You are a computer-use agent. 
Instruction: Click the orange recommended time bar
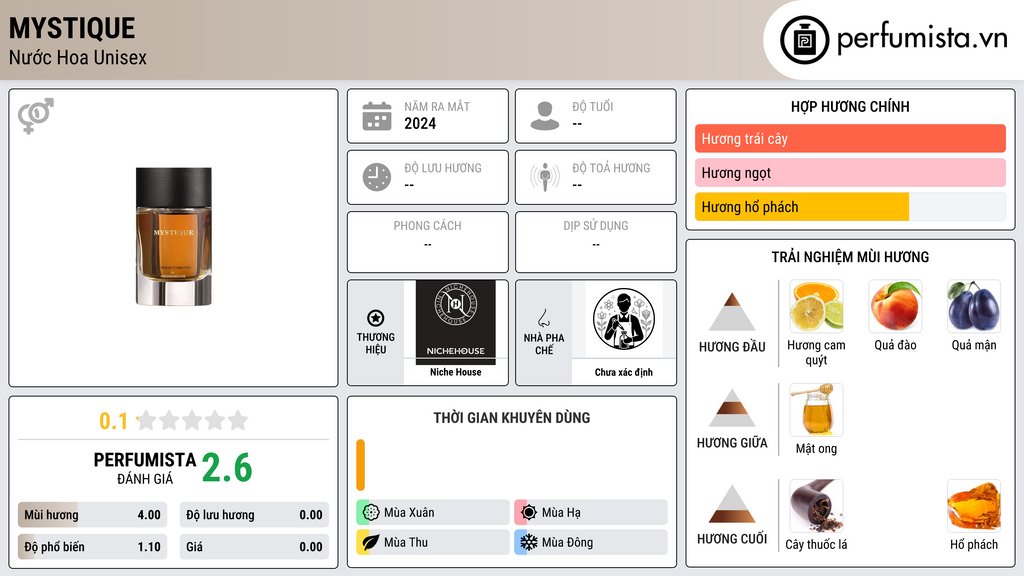pos(360,465)
